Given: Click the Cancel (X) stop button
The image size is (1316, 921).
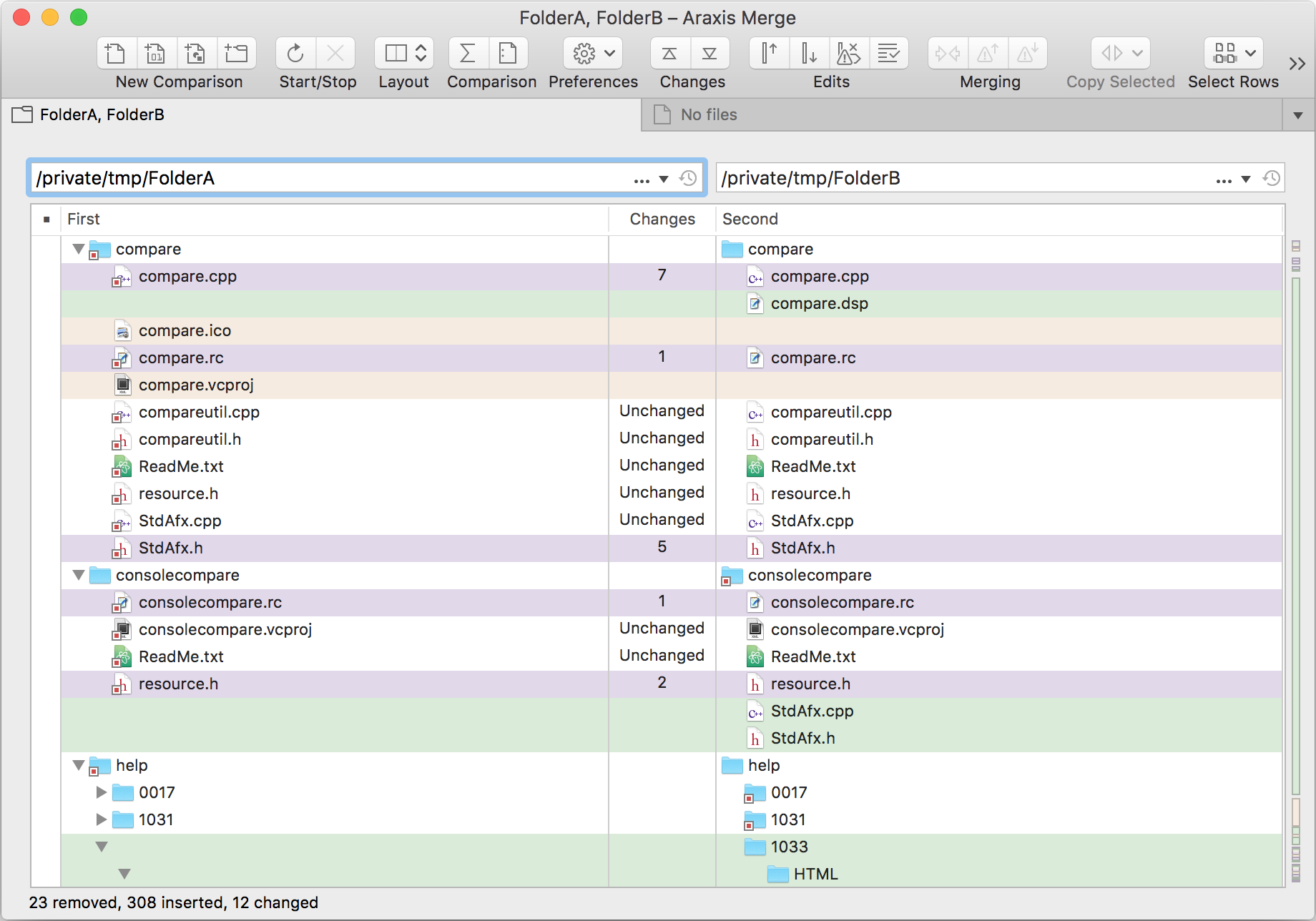Looking at the screenshot, I should click(335, 53).
